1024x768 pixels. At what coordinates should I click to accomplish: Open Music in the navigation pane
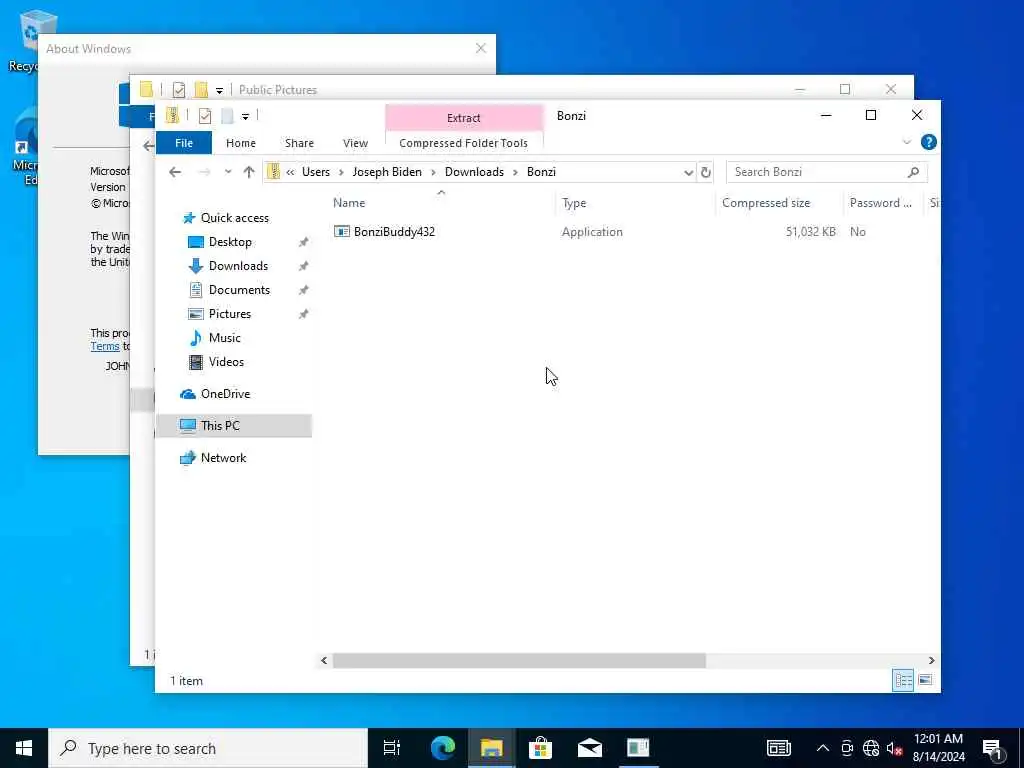225,338
